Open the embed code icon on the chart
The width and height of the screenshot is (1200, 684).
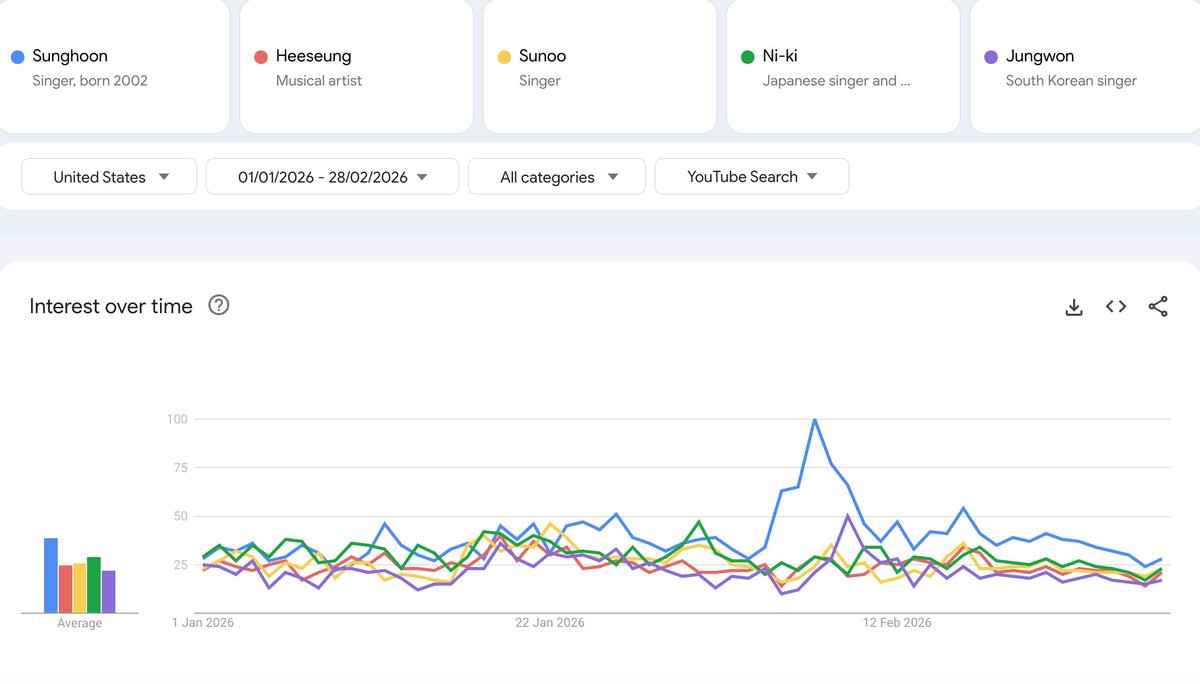pyautogui.click(x=1115, y=306)
